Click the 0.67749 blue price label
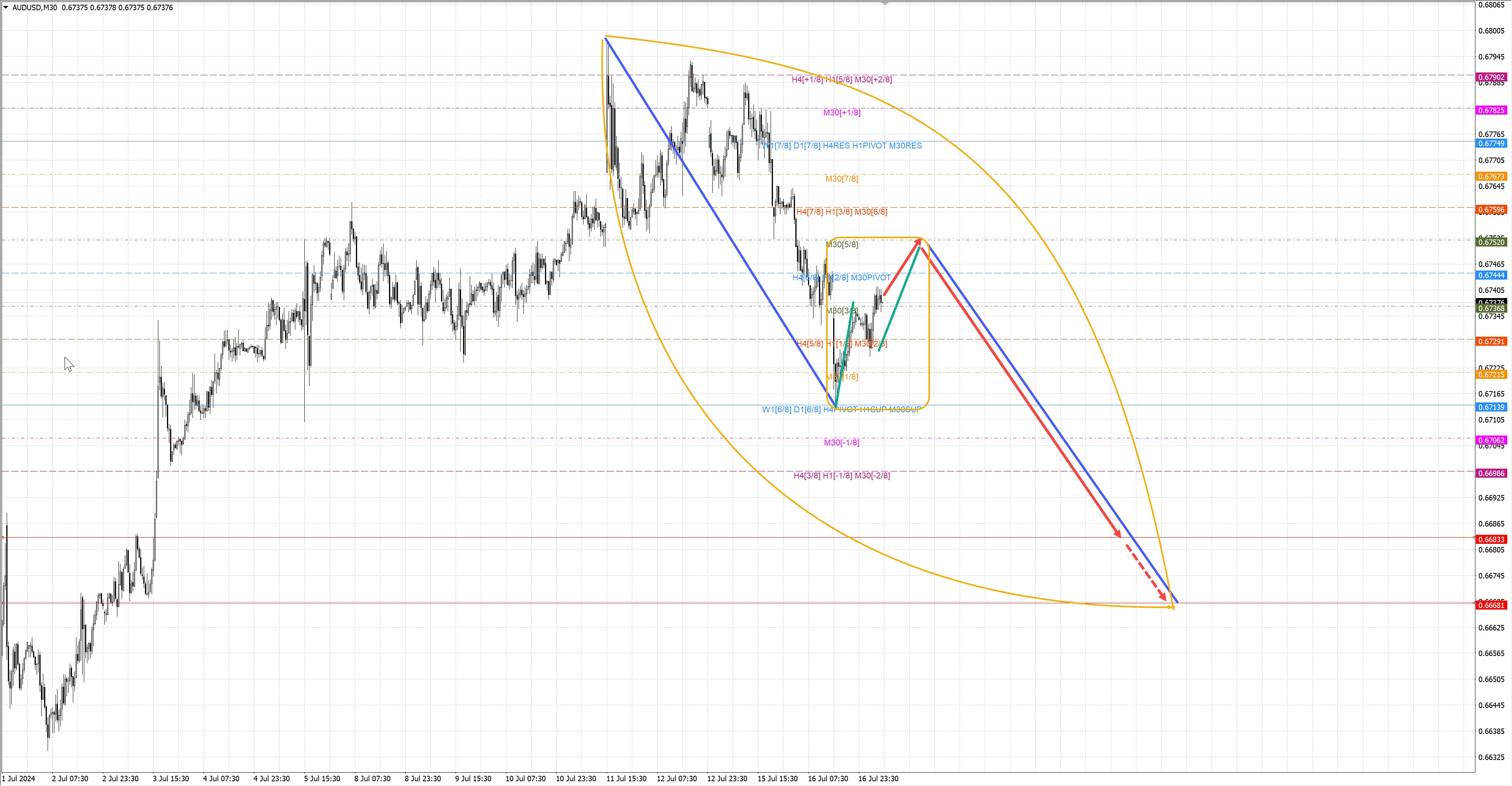 (1492, 144)
